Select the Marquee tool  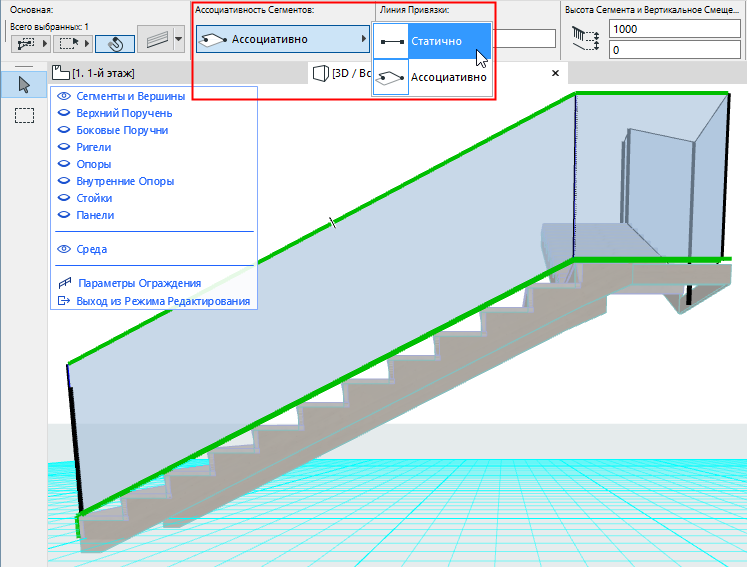click(x=24, y=116)
